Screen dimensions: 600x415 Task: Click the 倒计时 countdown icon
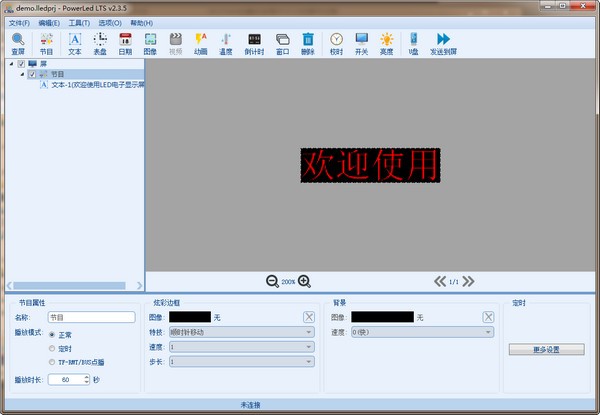point(253,42)
